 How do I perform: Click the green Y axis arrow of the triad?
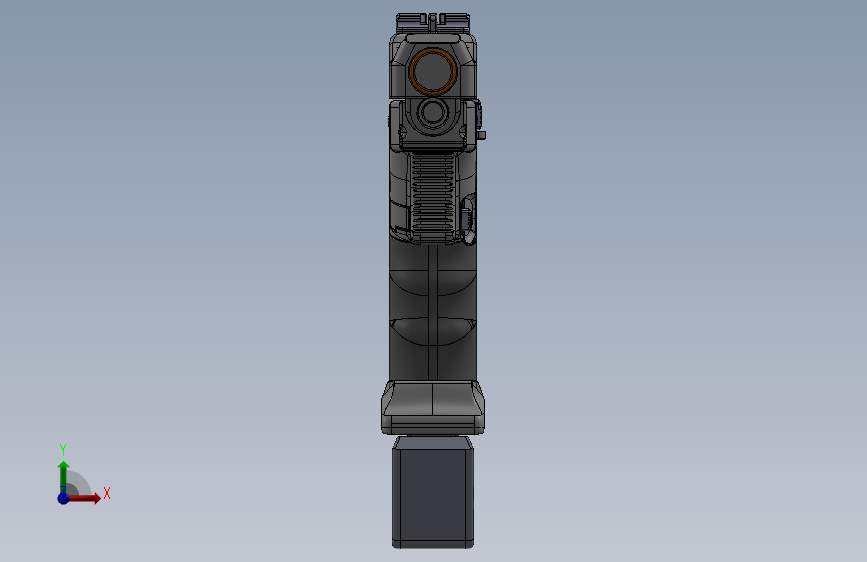(x=64, y=477)
